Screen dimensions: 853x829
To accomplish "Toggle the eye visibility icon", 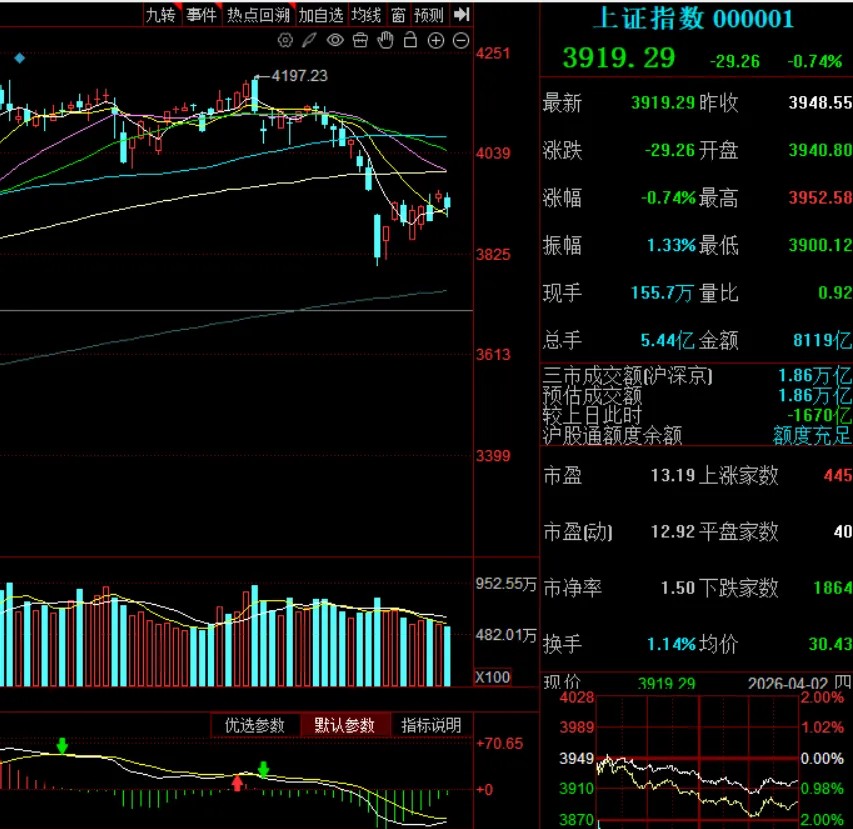I will tap(335, 40).
